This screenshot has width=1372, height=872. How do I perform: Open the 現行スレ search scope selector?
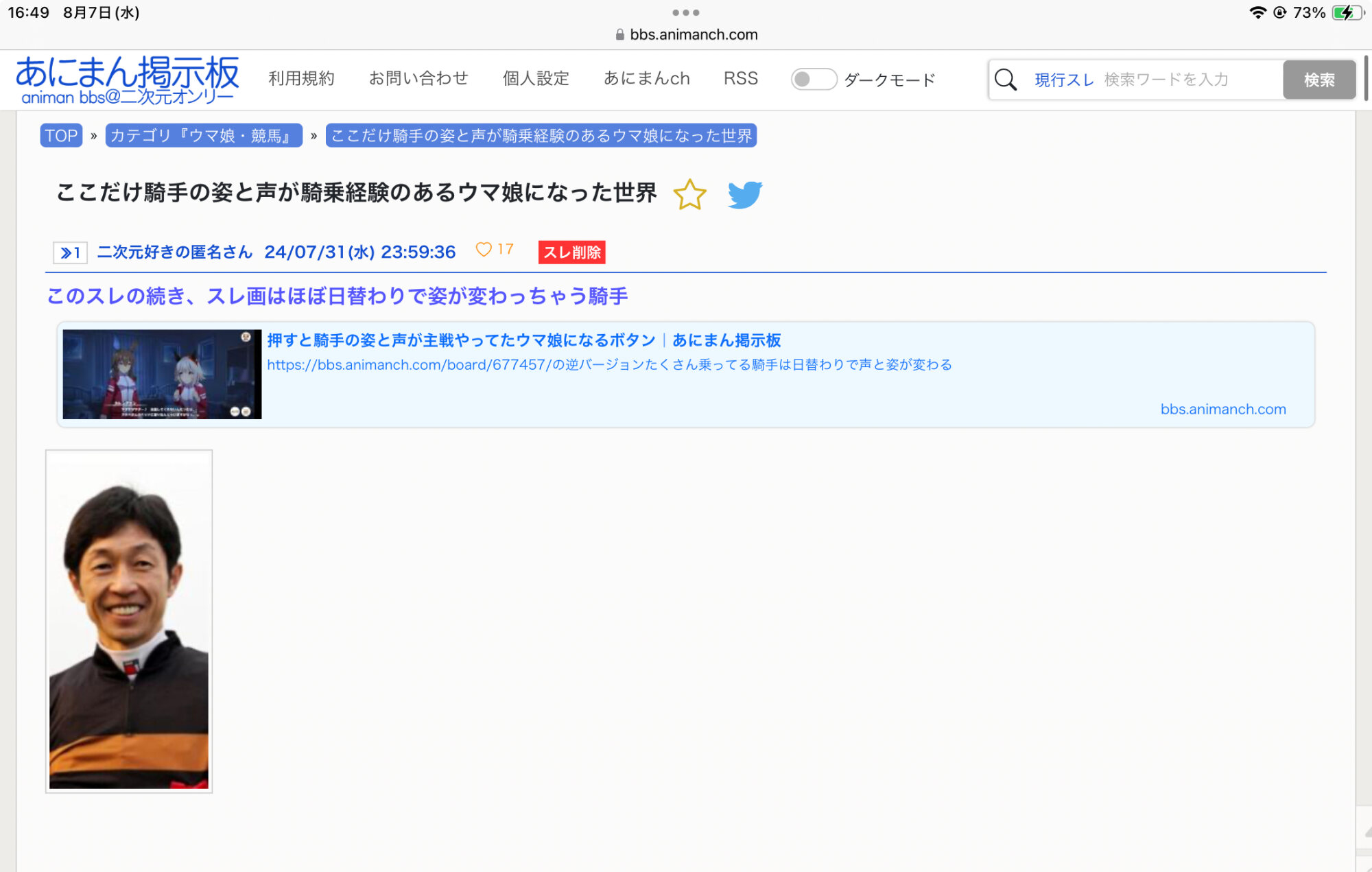pos(1064,80)
